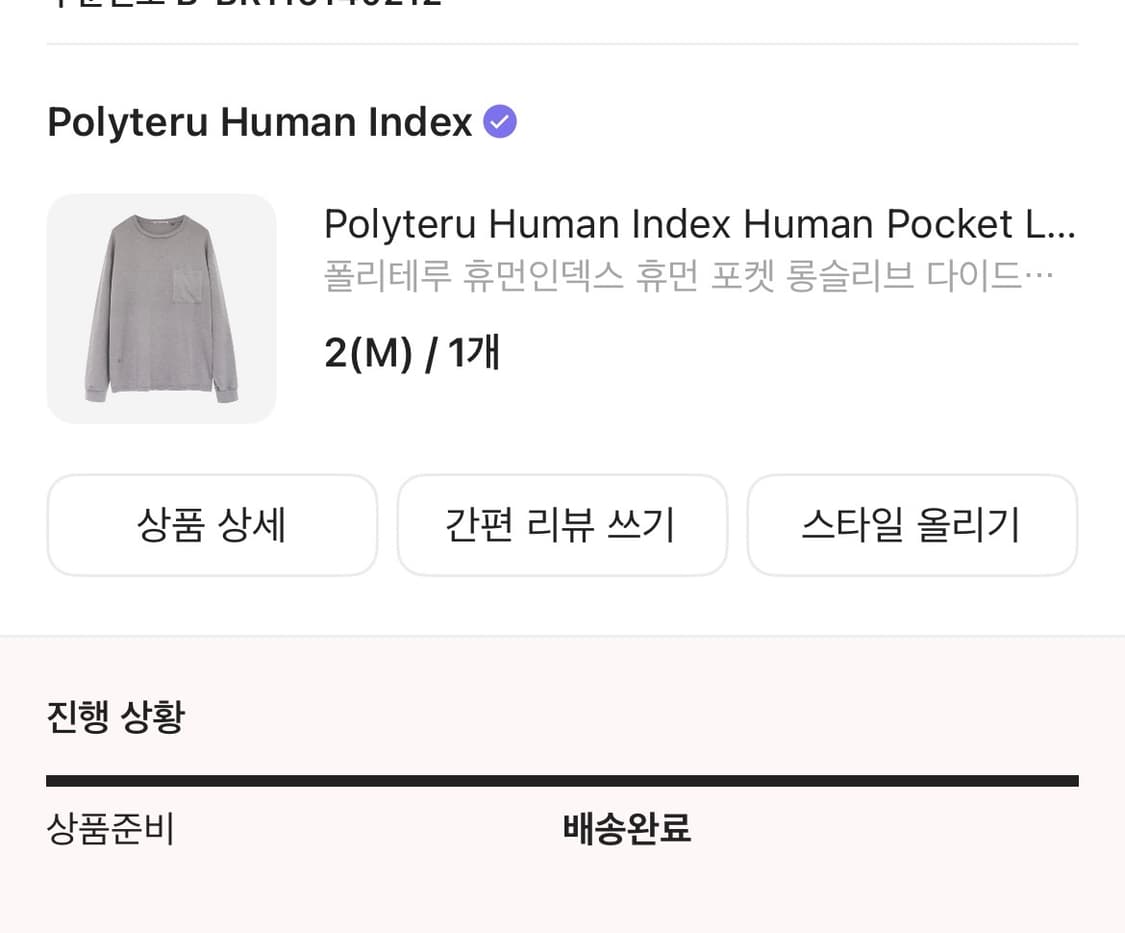Click the 진행 상황 section heading
The image size is (1125, 933).
[115, 717]
